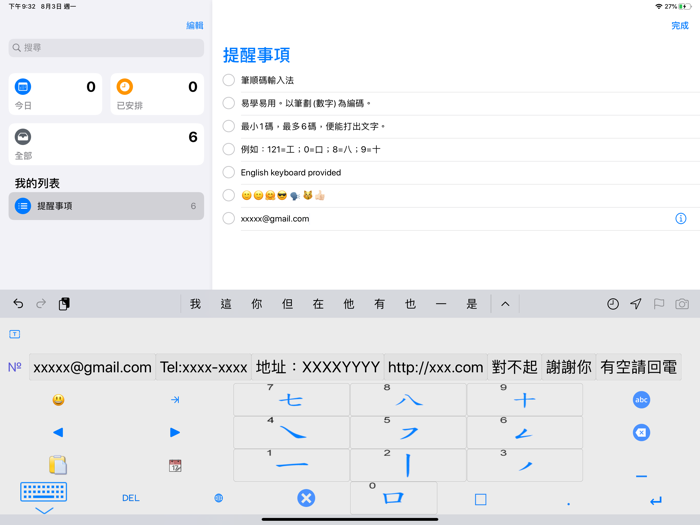Viewport: 700px width, 525px height.
Task: Move cursor left with blue arrow
Action: coord(58,432)
